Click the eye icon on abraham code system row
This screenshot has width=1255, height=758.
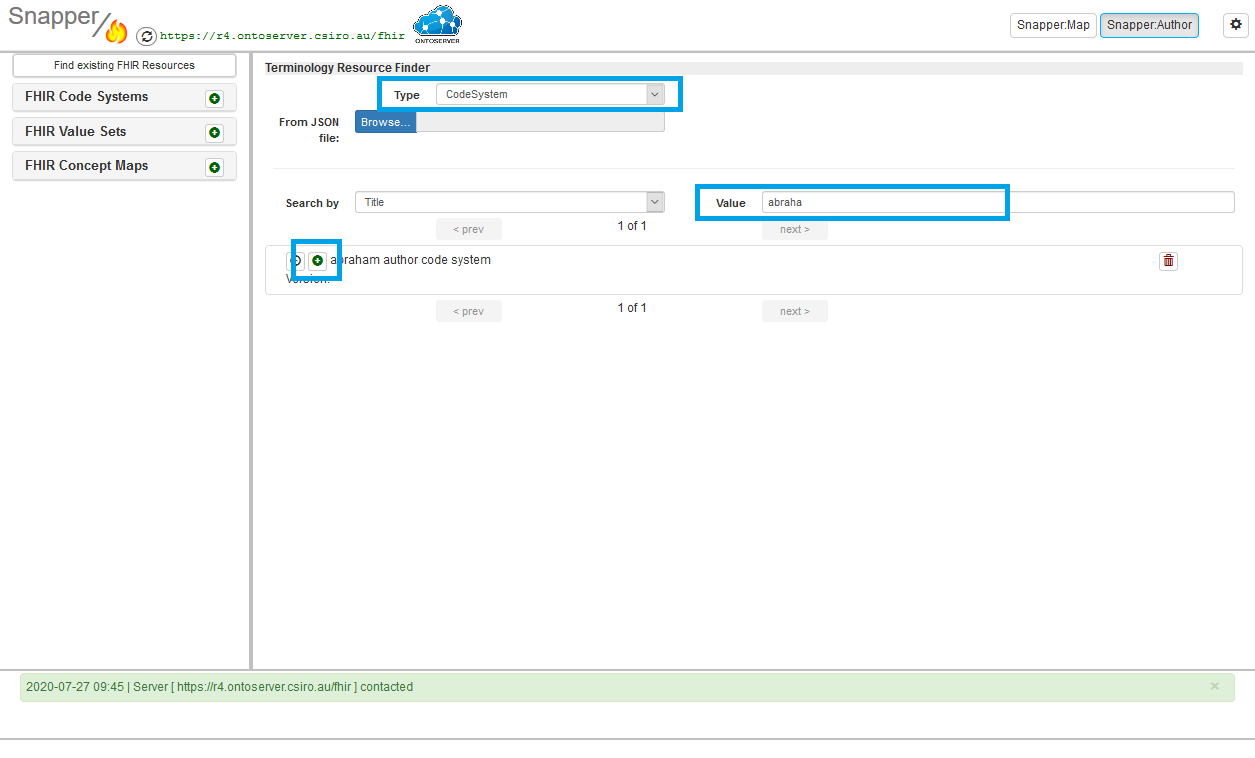coord(295,260)
